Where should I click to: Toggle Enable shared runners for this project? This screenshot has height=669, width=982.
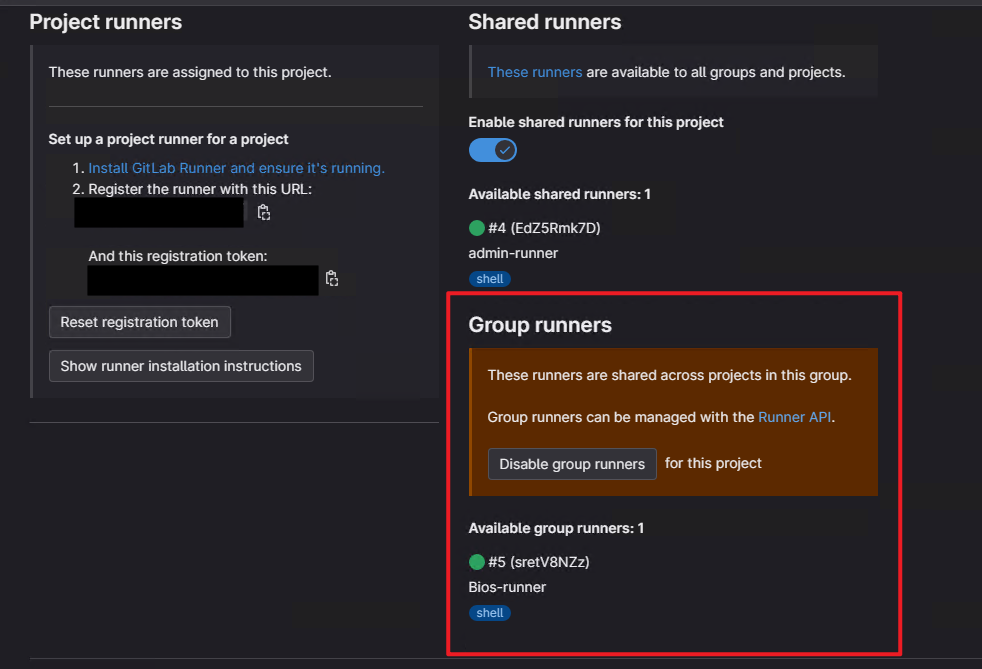point(493,150)
